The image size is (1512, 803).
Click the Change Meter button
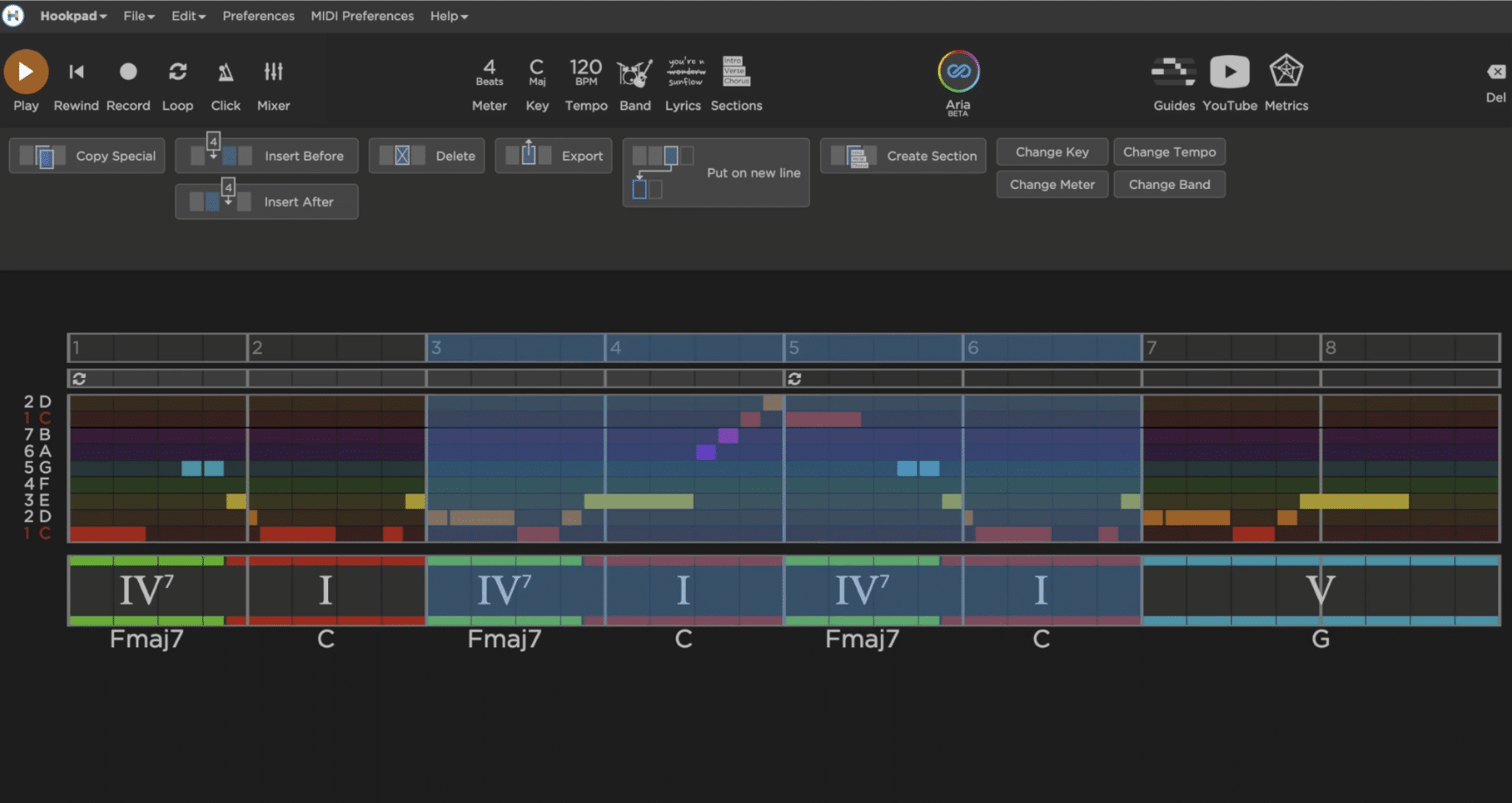[1053, 185]
